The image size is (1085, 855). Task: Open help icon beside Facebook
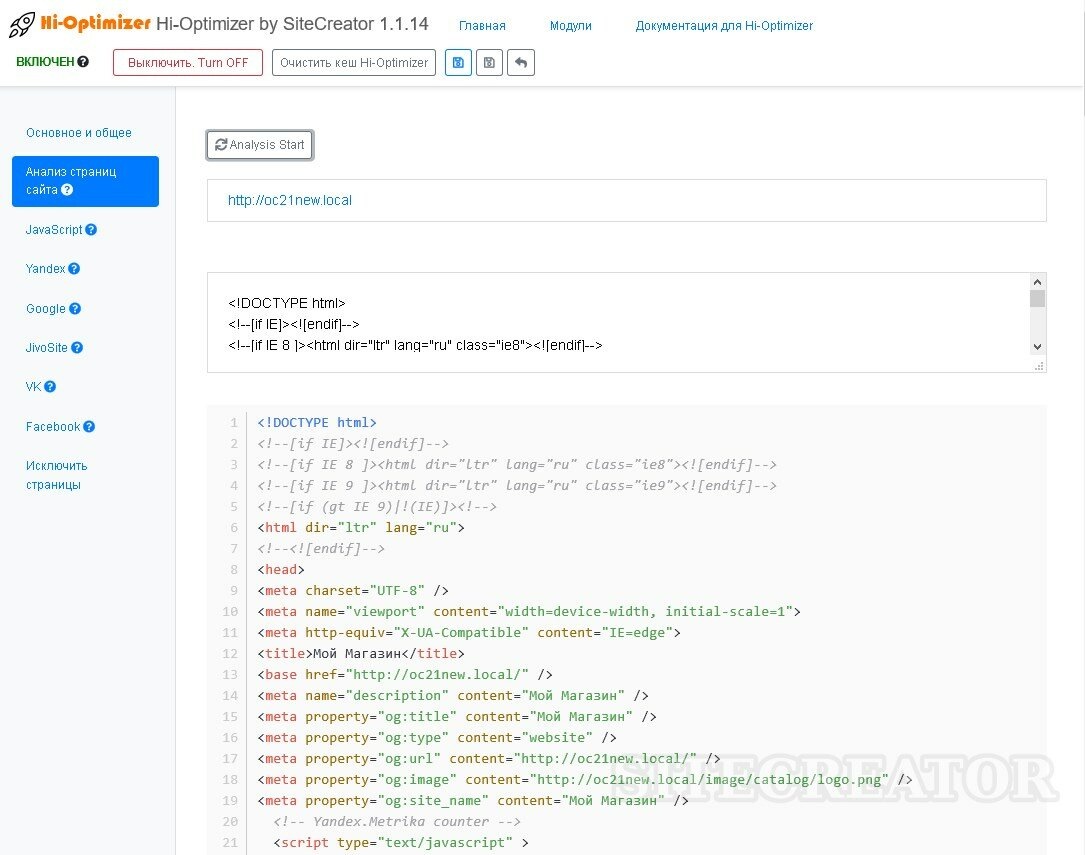(89, 427)
